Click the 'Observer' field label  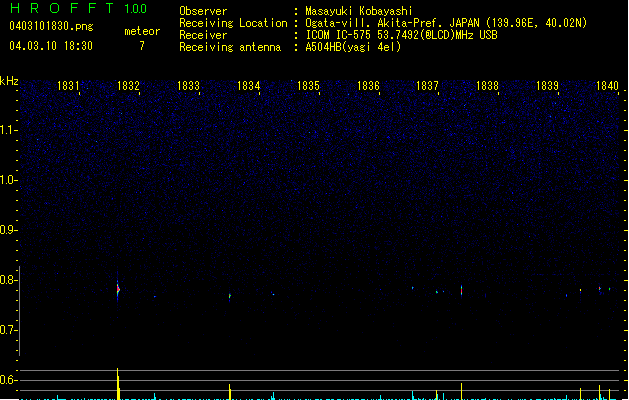click(203, 11)
